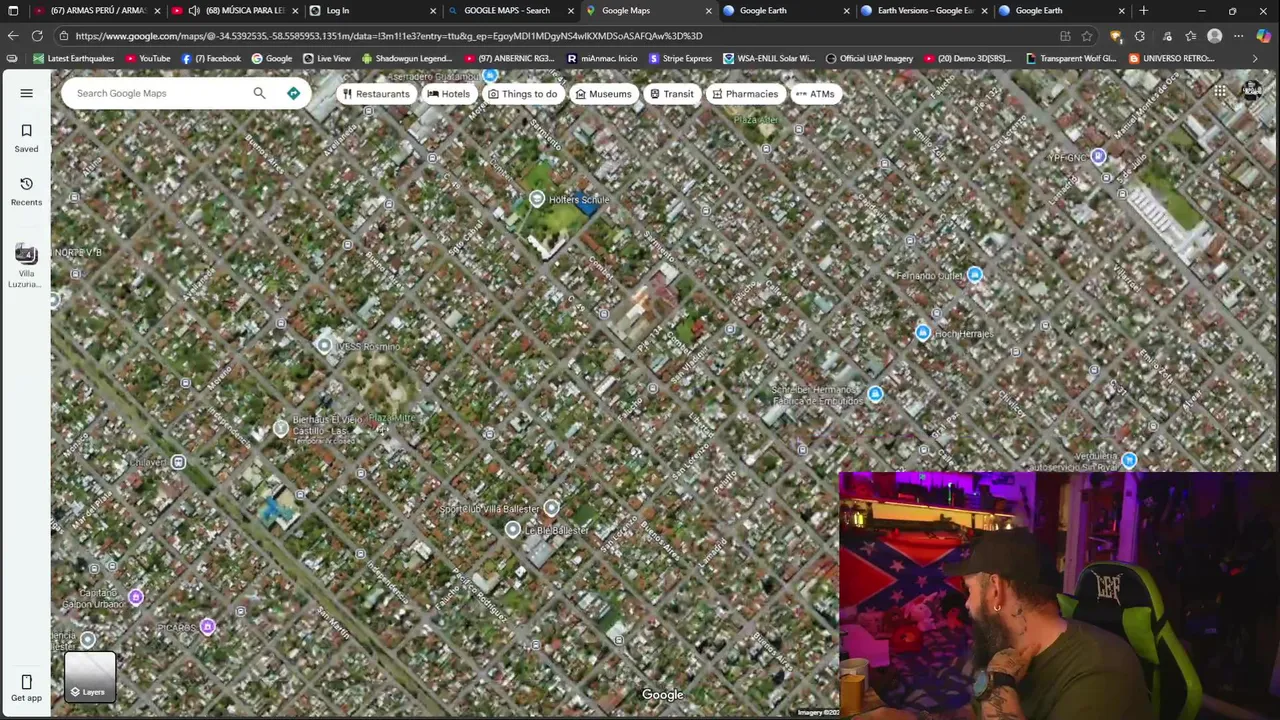Click the Sportclub Villa Ballester marker
This screenshot has height=720, width=1280.
pyautogui.click(x=551, y=508)
